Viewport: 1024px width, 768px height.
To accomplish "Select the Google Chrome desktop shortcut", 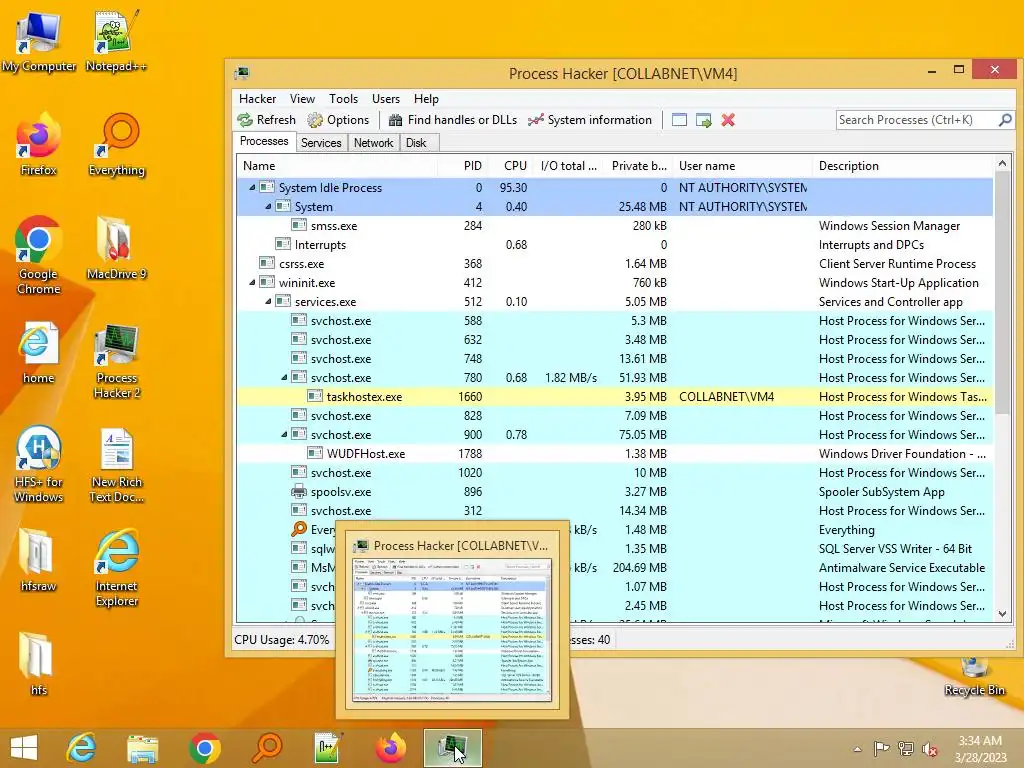I will pyautogui.click(x=38, y=255).
